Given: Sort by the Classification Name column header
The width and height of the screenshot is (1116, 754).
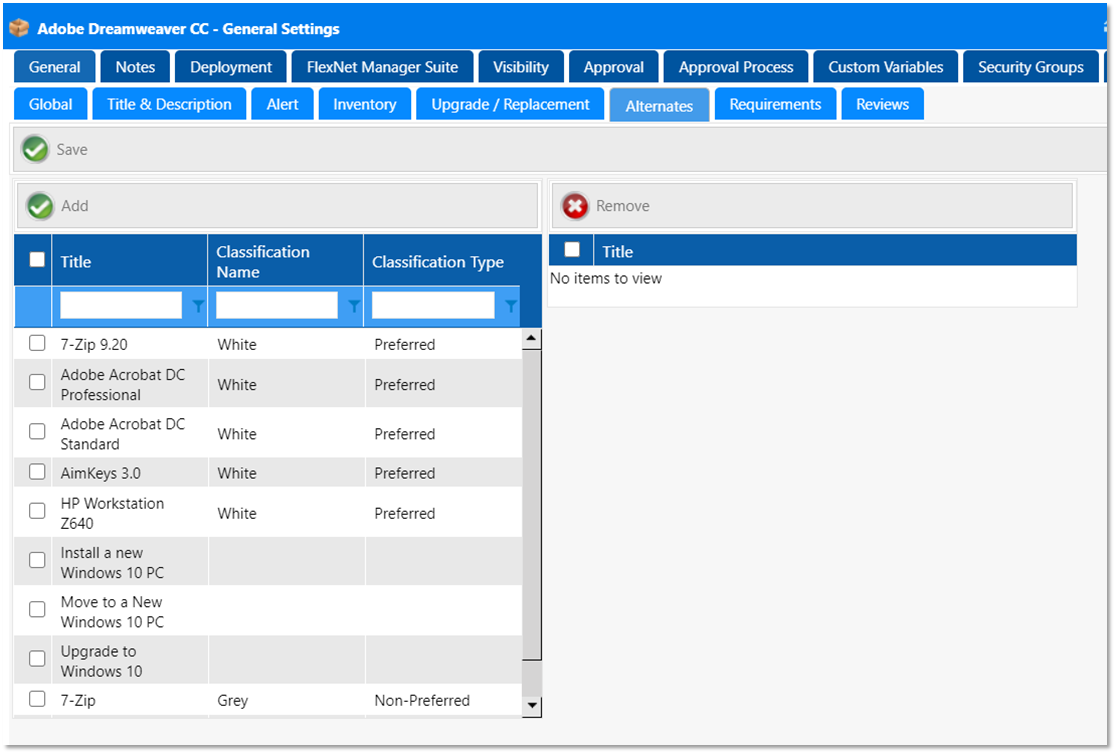Looking at the screenshot, I should 263,261.
